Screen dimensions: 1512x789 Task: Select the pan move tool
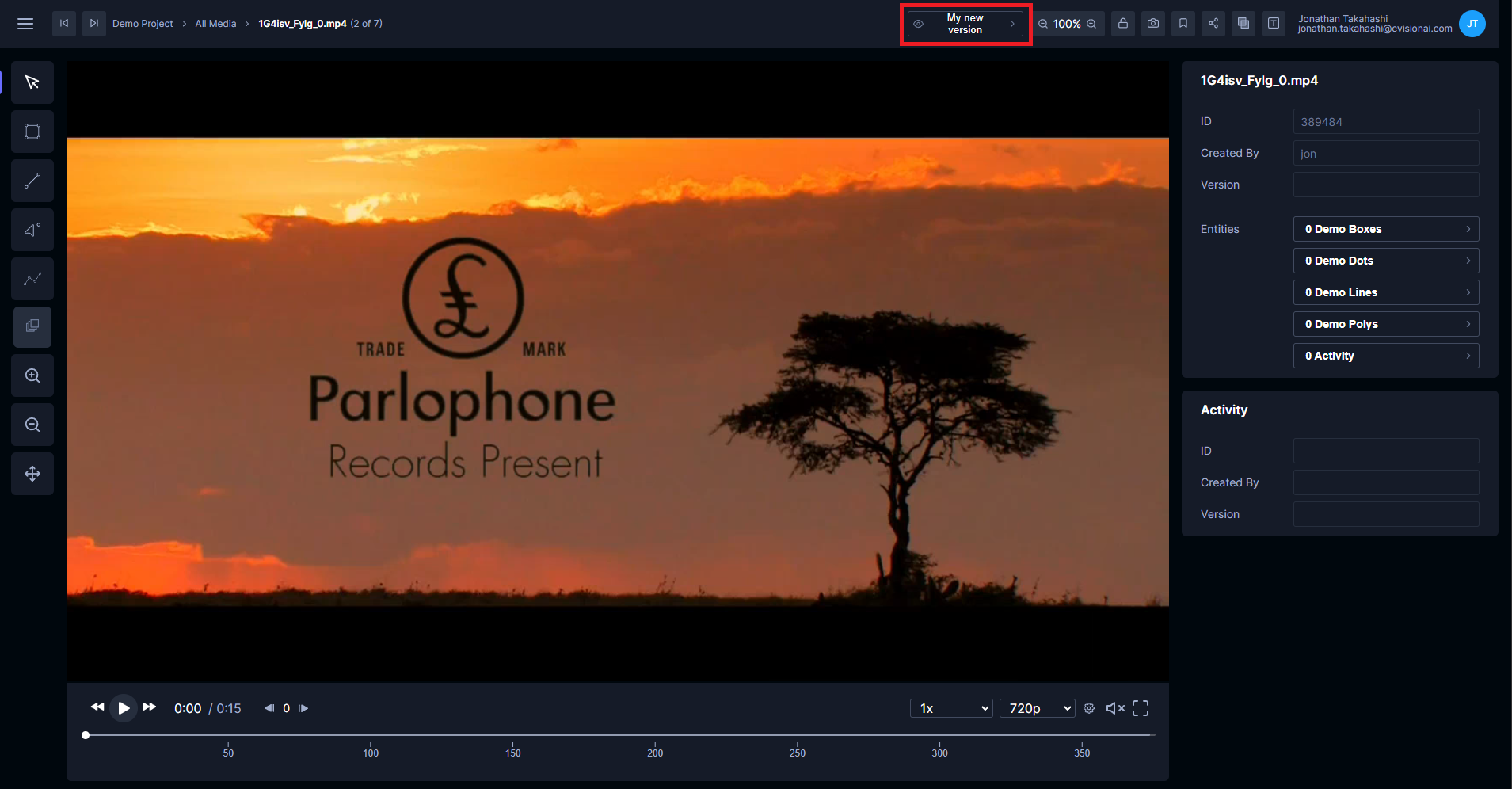pyautogui.click(x=32, y=474)
